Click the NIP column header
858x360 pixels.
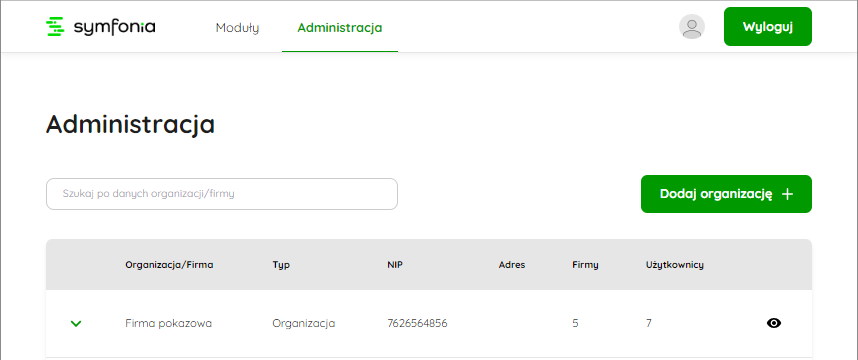(x=395, y=265)
